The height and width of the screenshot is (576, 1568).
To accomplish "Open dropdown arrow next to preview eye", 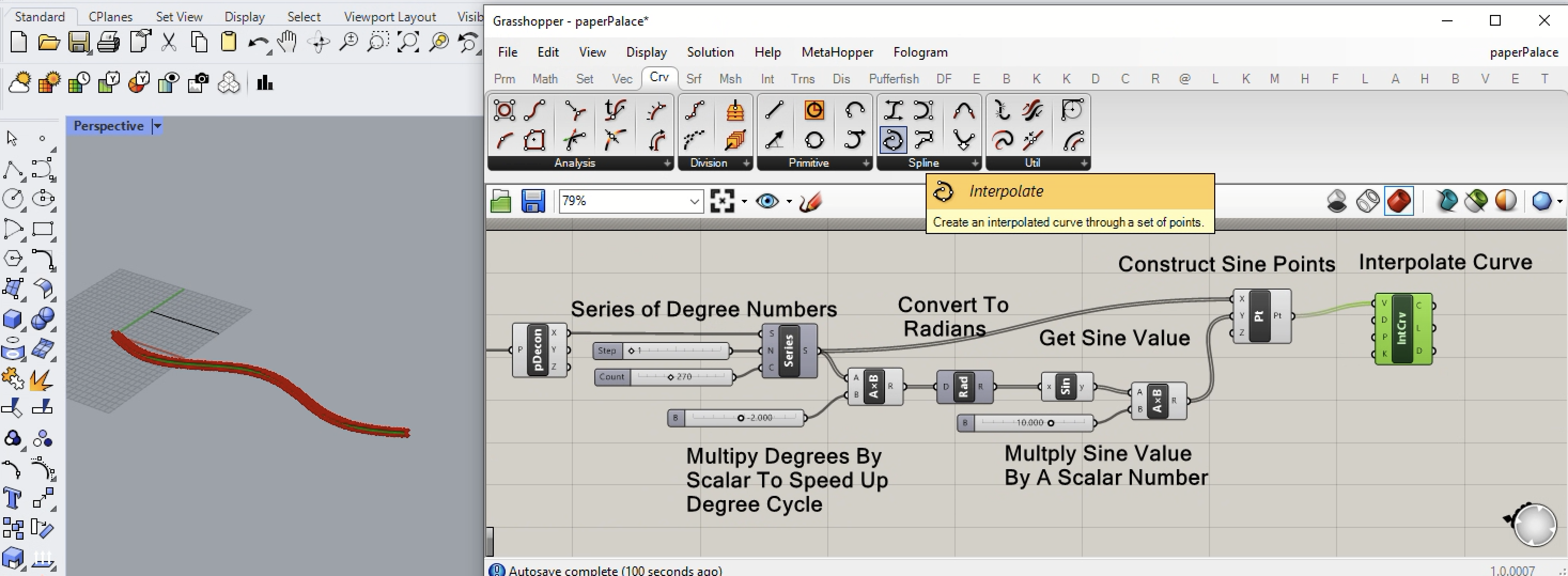I will (789, 201).
